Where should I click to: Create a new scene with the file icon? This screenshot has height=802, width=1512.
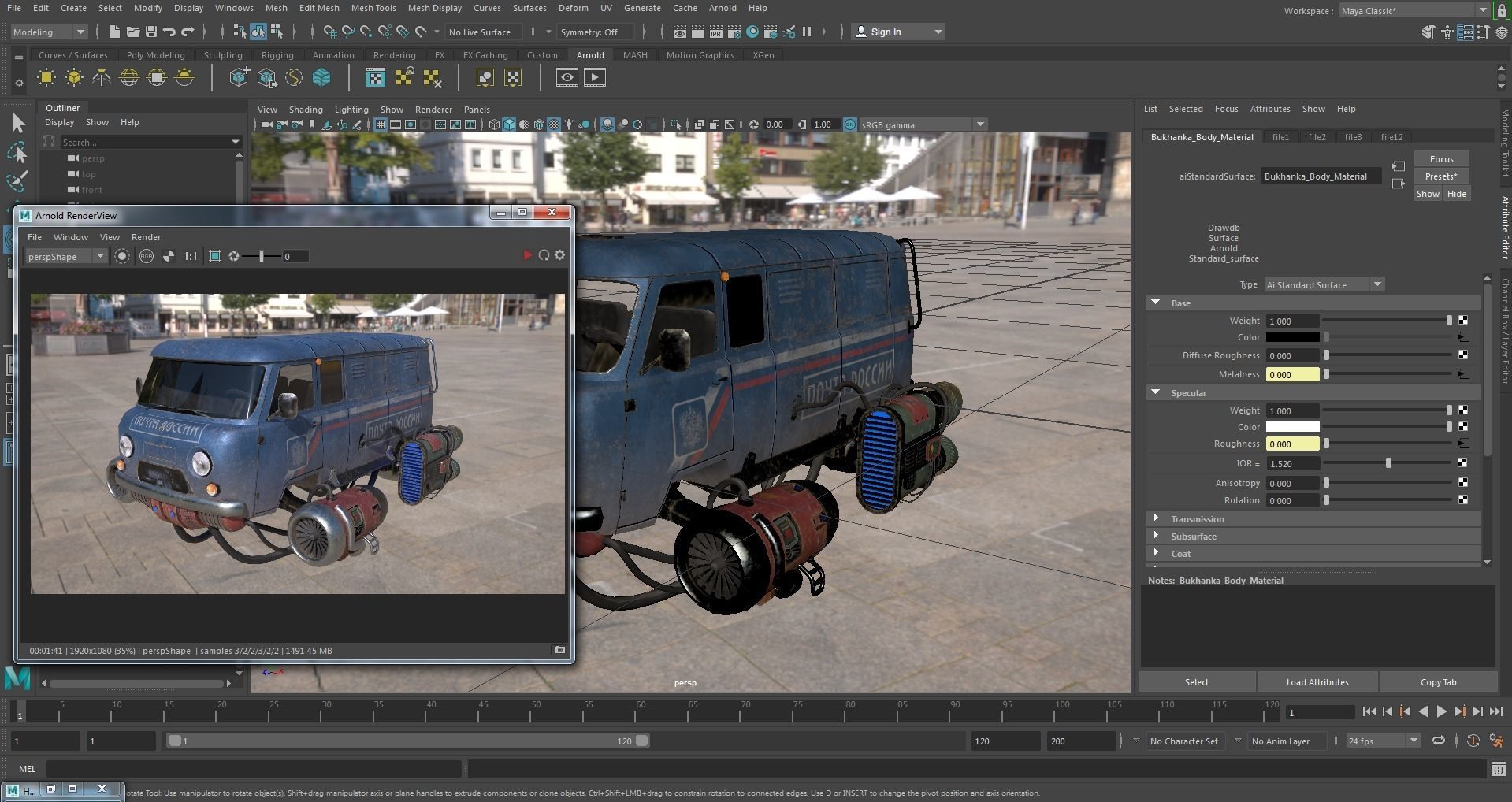(x=115, y=32)
